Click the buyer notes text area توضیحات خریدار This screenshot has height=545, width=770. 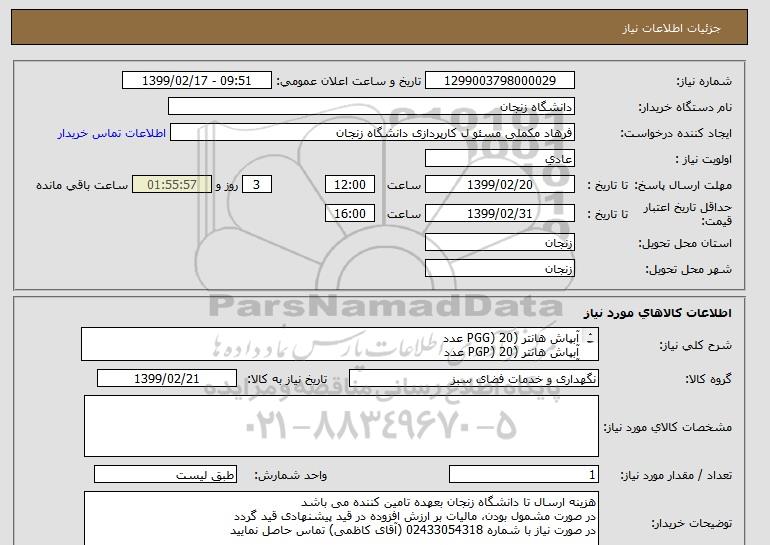pyautogui.click(x=341, y=518)
